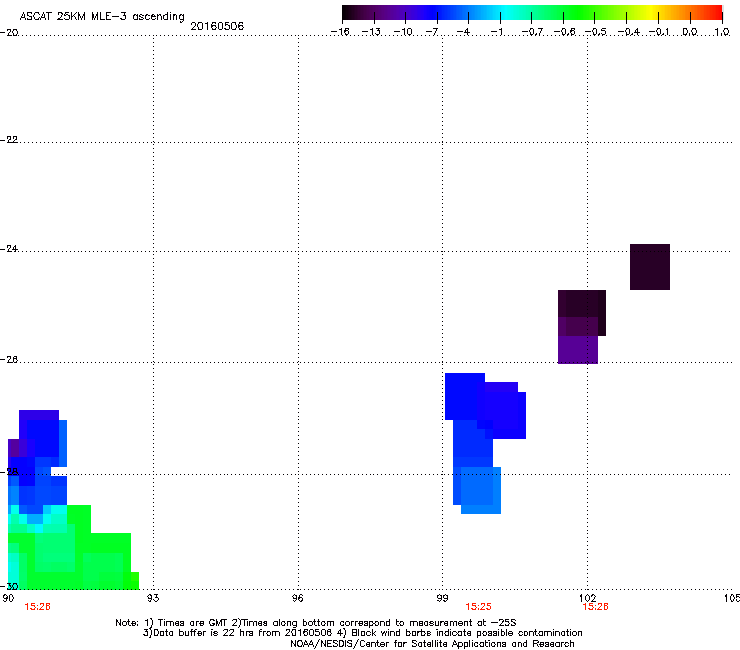Image resolution: width=740 pixels, height=650 pixels.
Task: Click the longitude axis label '90'
Action: click(8, 598)
